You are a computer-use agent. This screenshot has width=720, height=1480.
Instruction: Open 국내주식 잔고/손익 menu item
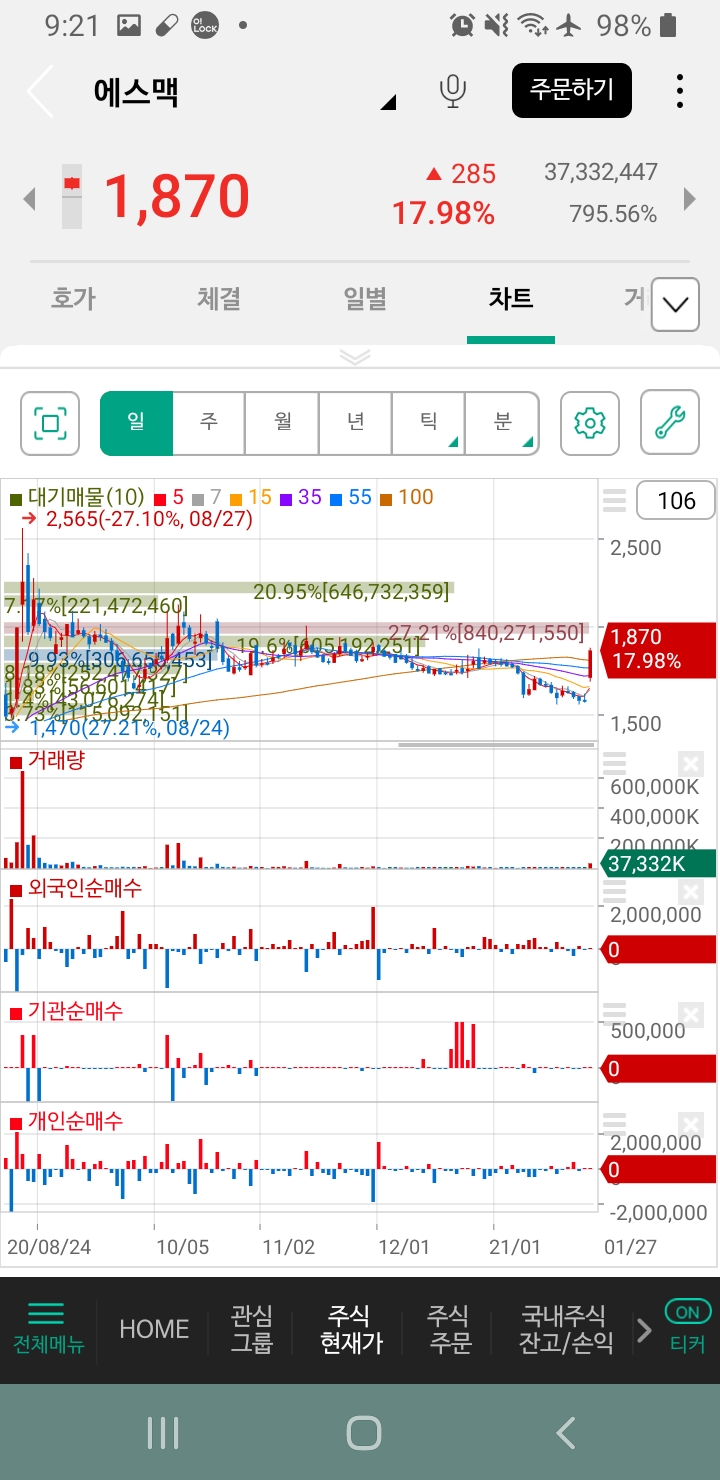566,1329
